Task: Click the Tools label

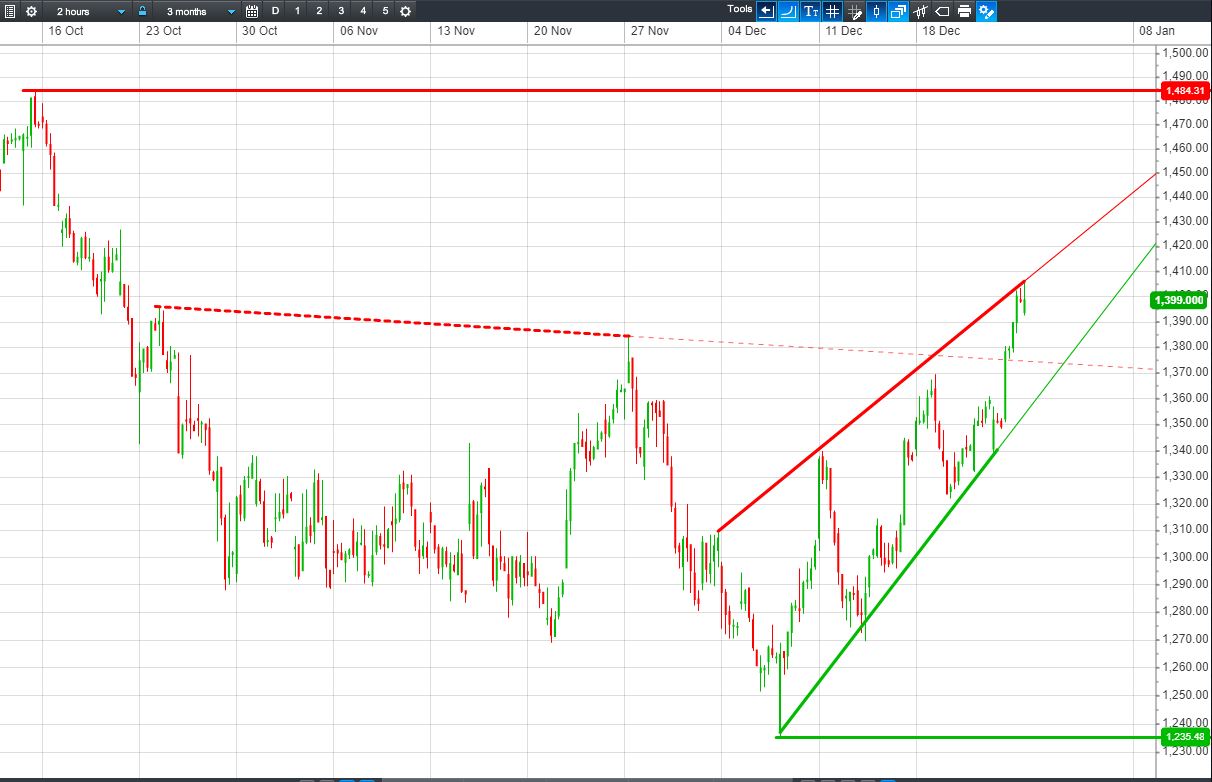Action: pyautogui.click(x=740, y=9)
